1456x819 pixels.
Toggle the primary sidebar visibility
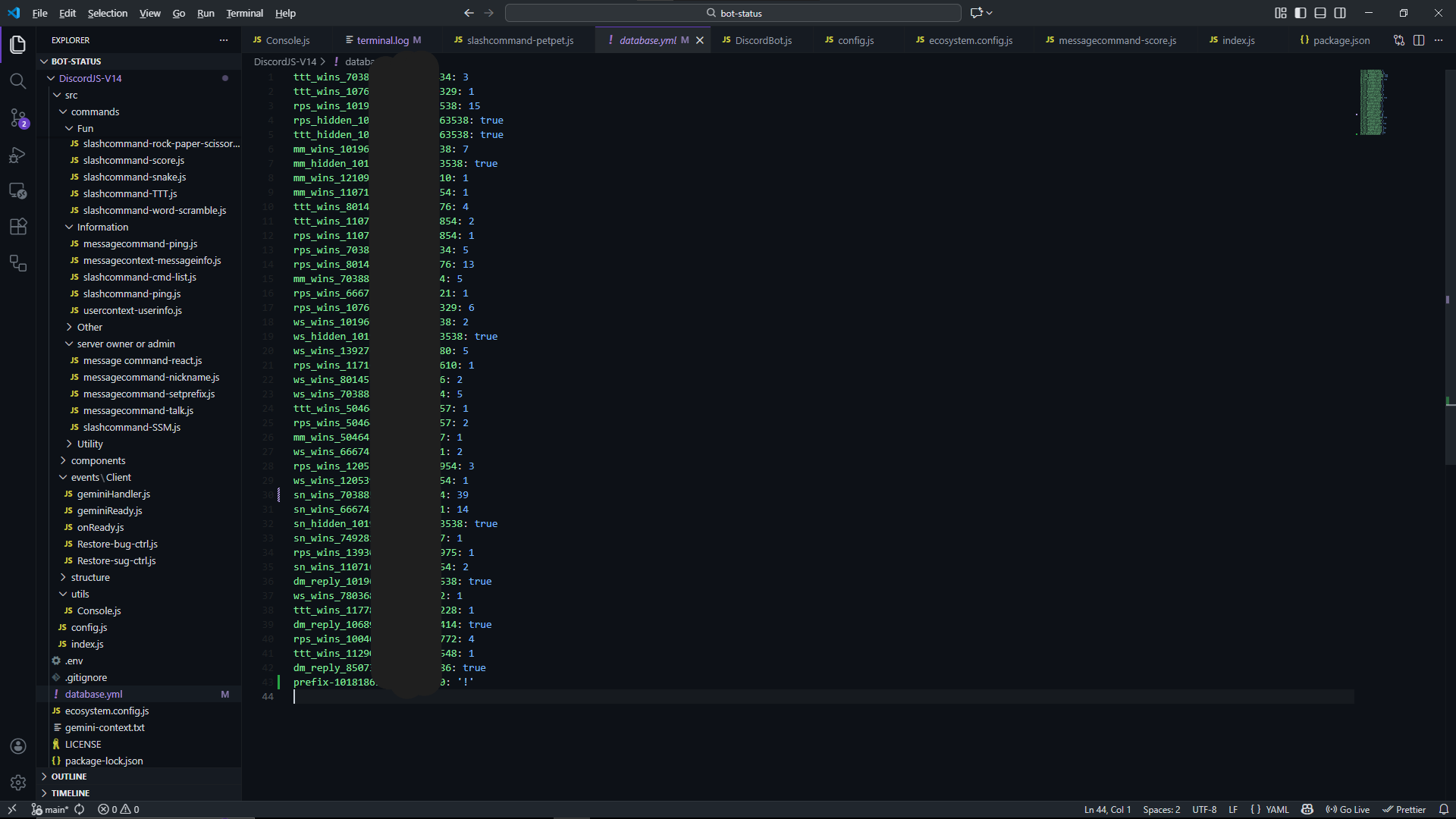point(1300,13)
